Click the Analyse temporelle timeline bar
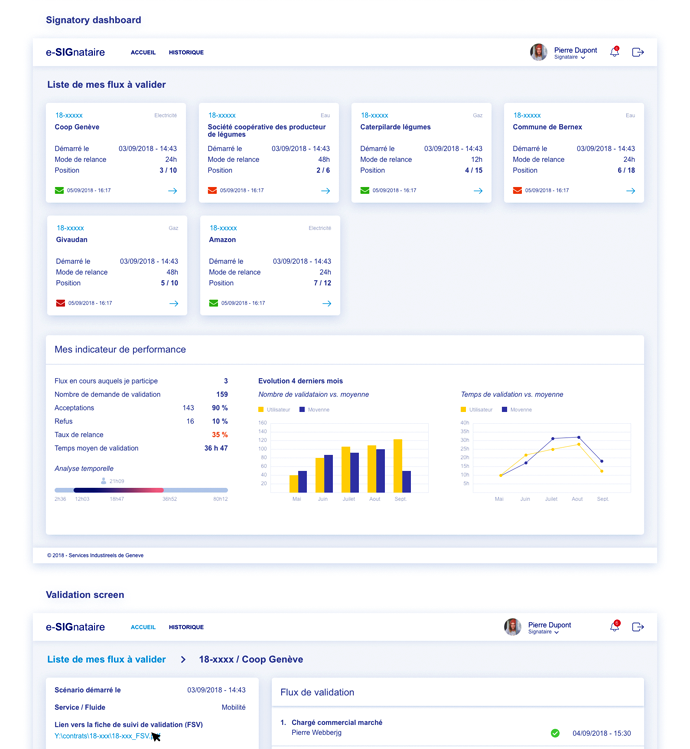 pyautogui.click(x=141, y=490)
